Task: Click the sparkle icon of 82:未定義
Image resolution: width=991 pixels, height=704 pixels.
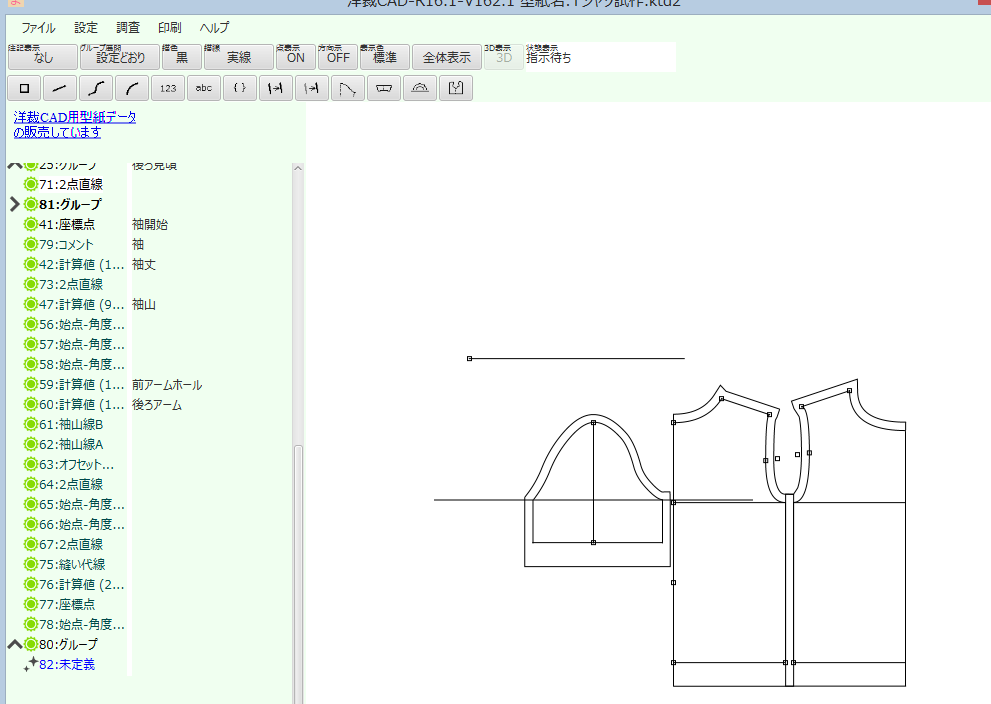Action: click(x=30, y=664)
